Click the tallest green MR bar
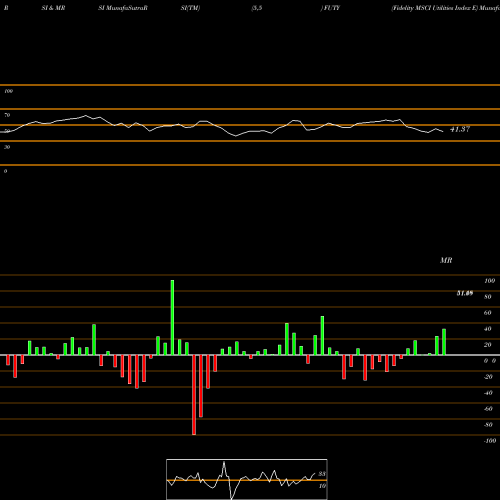The width and height of the screenshot is (500, 500). (x=172, y=317)
